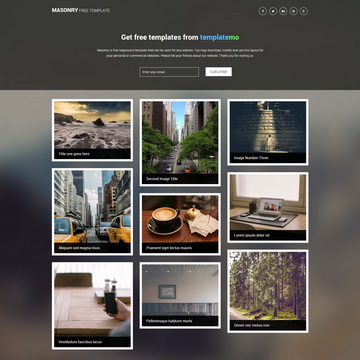Click the Masonry Free Template logo
Image resolution: width=360 pixels, height=360 pixels.
[81, 10]
